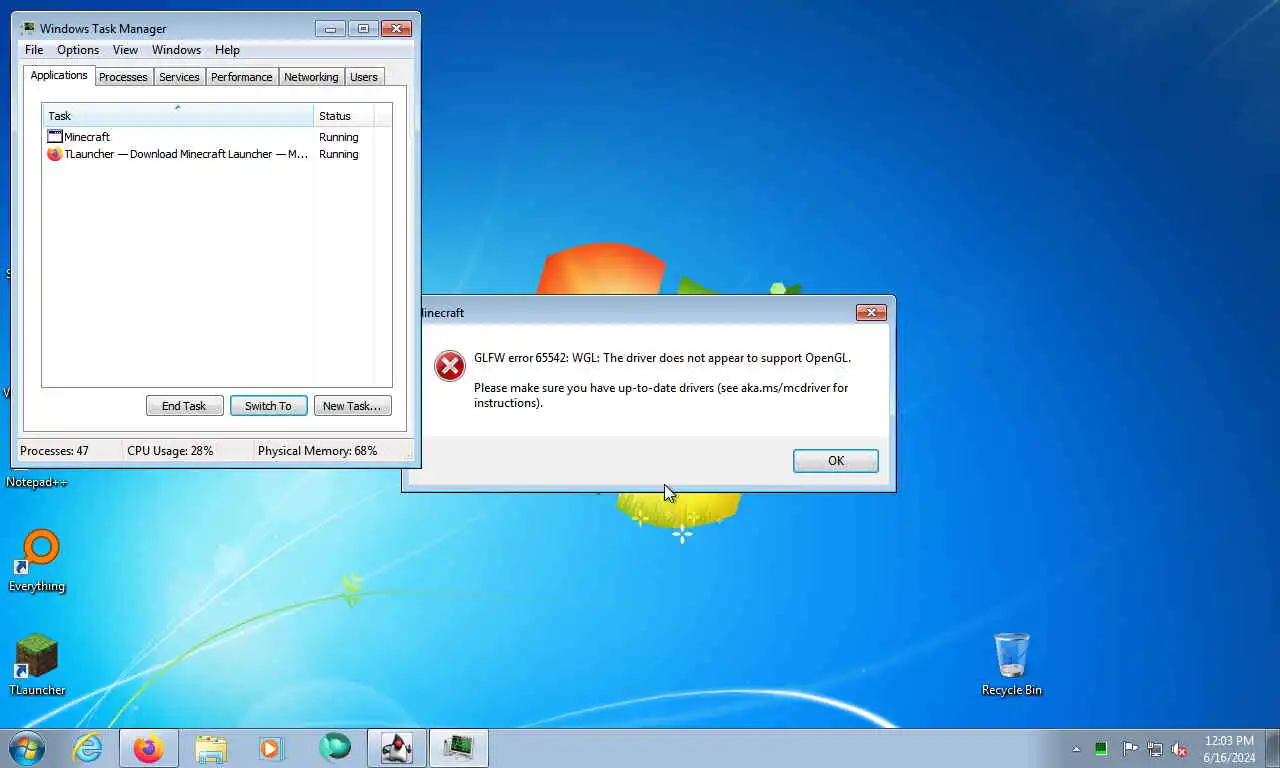This screenshot has width=1280, height=768.
Task: Switch to the Applications tab
Action: point(59,75)
